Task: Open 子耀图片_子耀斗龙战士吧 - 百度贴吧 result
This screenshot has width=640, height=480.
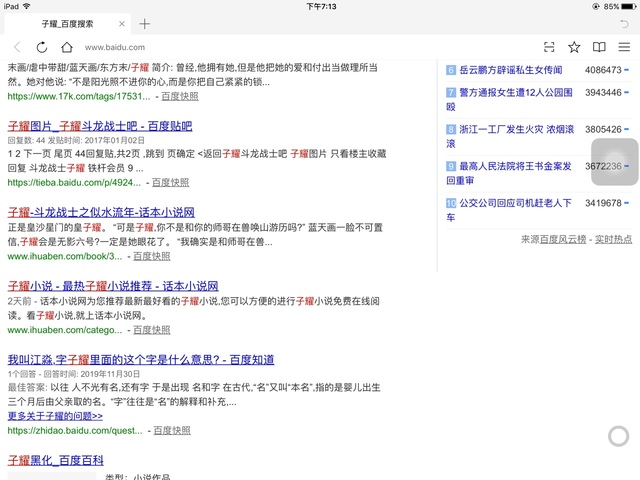Action: point(100,126)
